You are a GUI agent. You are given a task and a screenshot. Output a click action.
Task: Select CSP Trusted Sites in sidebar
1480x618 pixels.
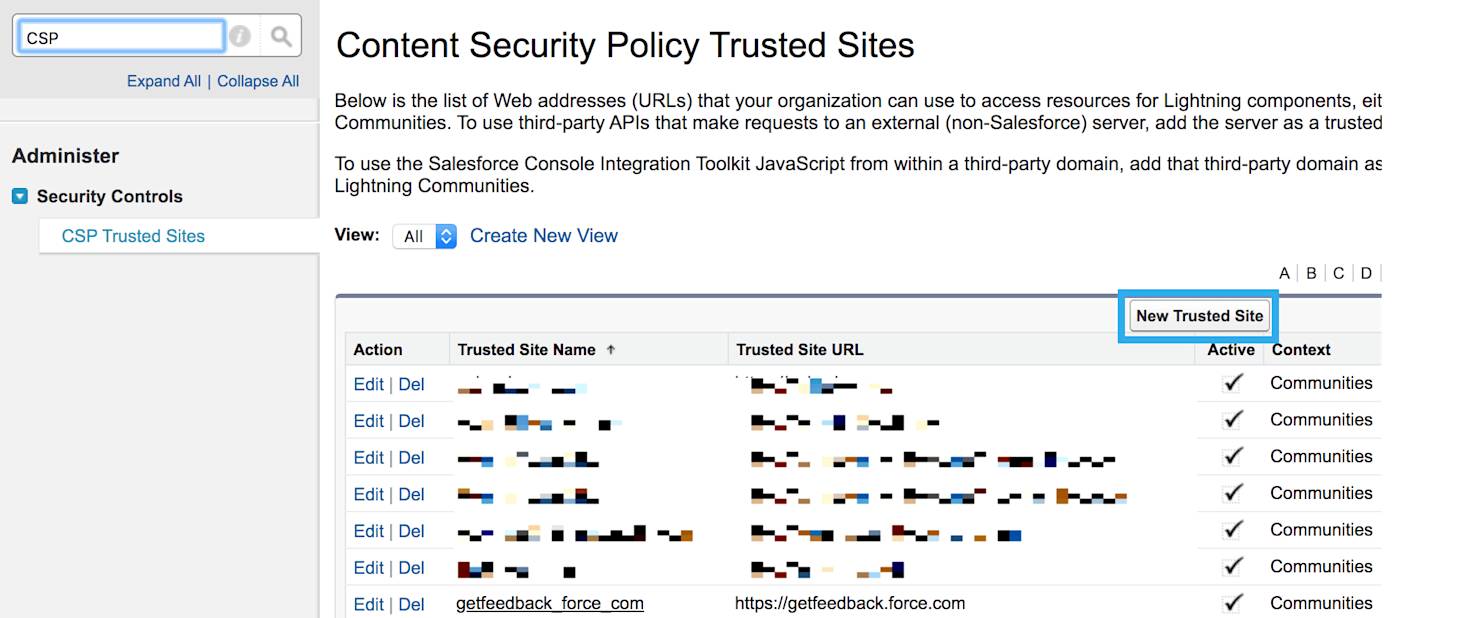click(133, 236)
